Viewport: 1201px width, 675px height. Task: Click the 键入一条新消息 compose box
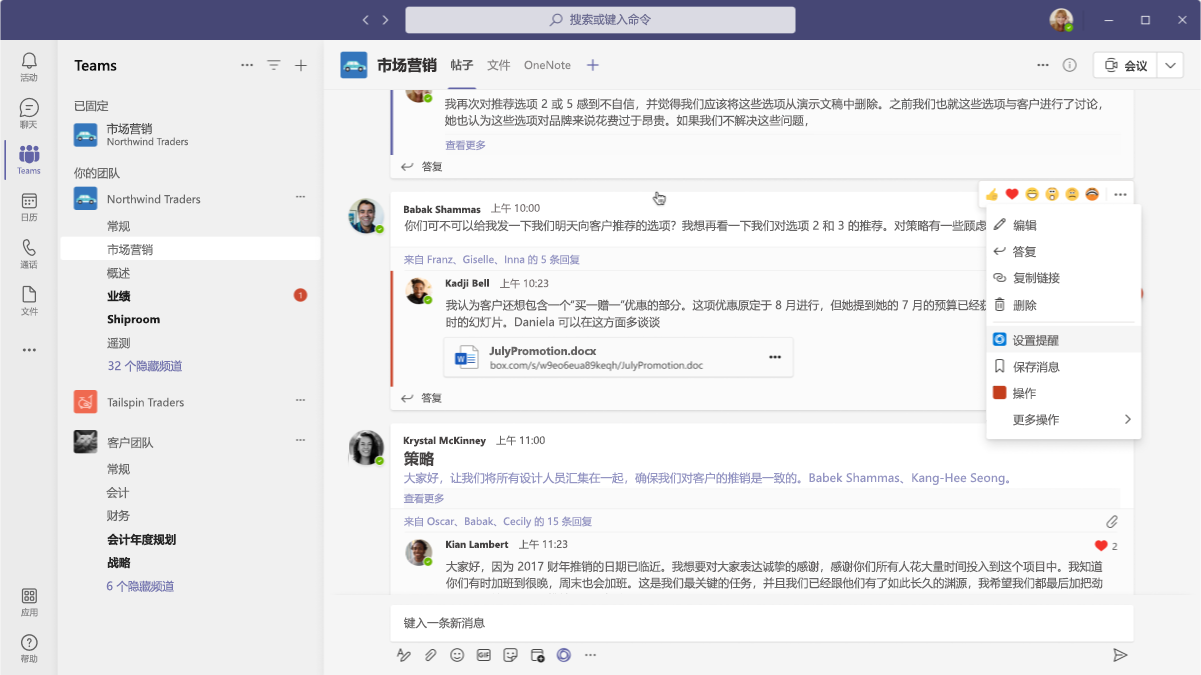pos(760,623)
